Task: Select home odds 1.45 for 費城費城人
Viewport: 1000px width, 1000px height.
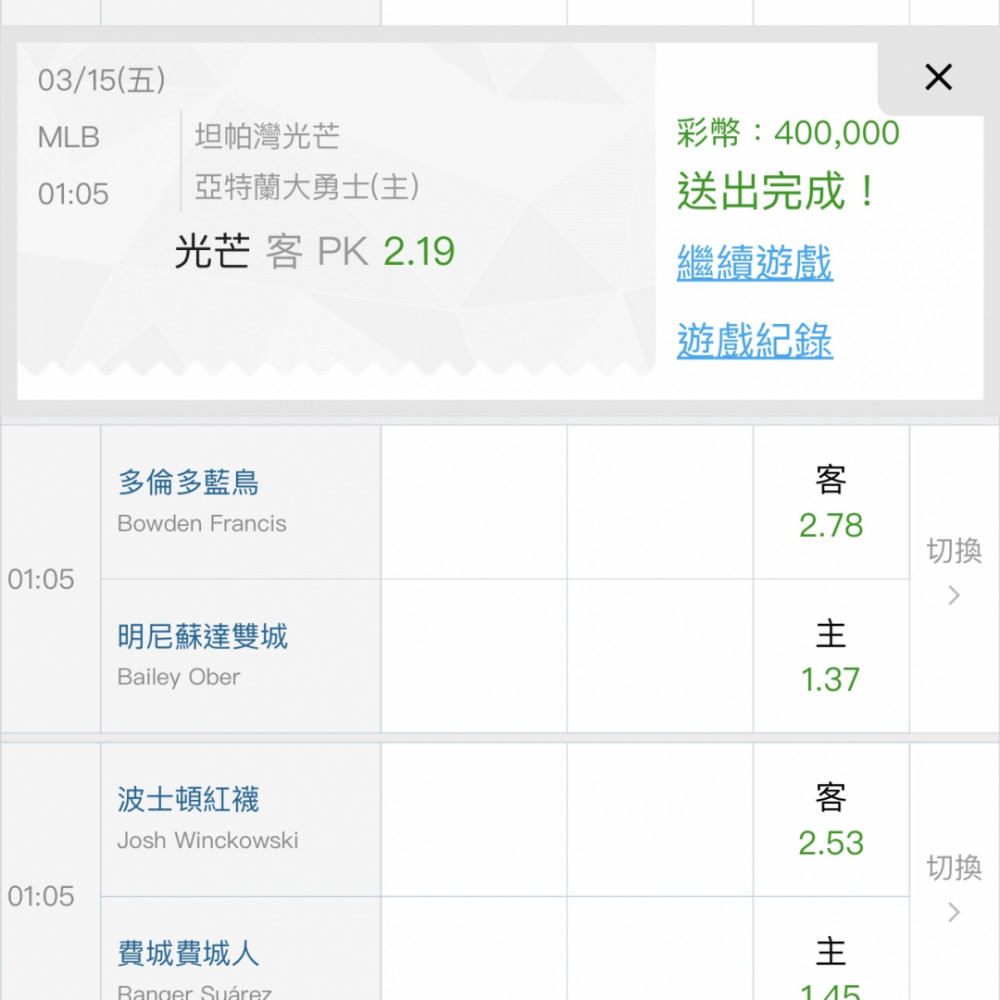Action: coord(830,968)
